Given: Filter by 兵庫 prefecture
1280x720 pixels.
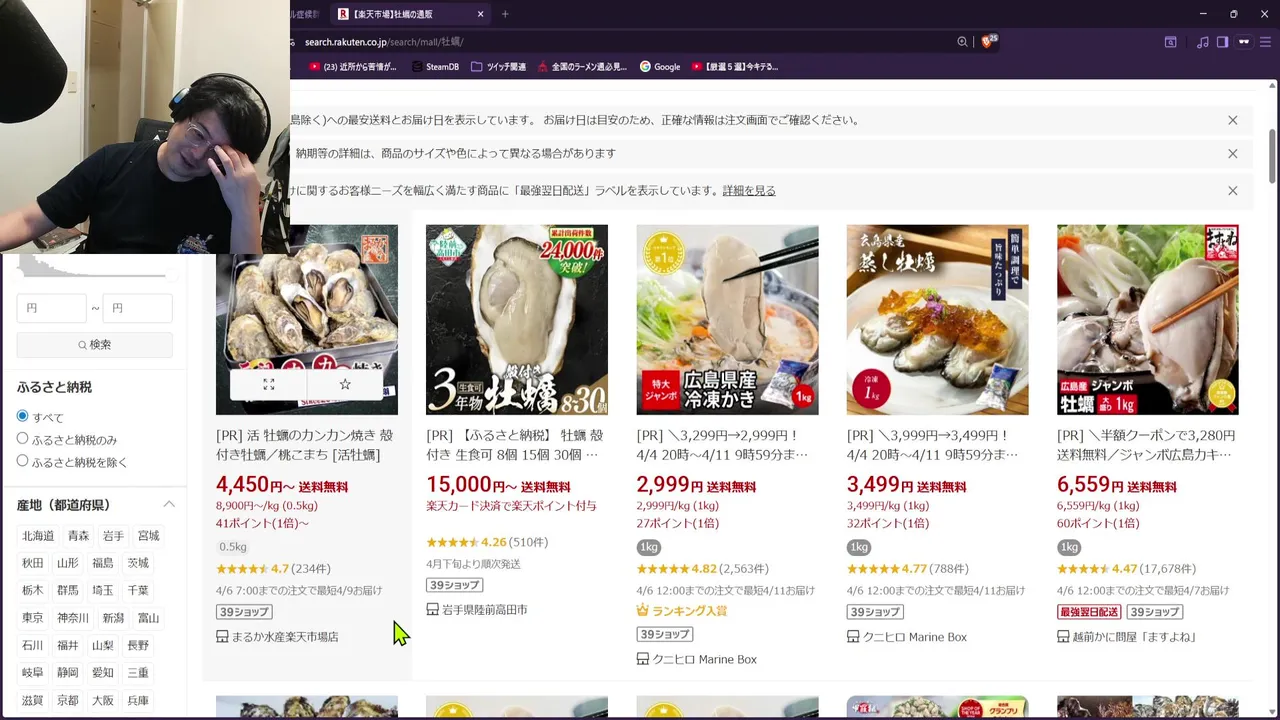Looking at the screenshot, I should (138, 701).
